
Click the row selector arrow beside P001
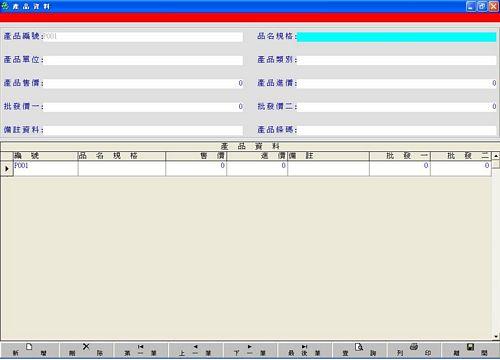7,169
